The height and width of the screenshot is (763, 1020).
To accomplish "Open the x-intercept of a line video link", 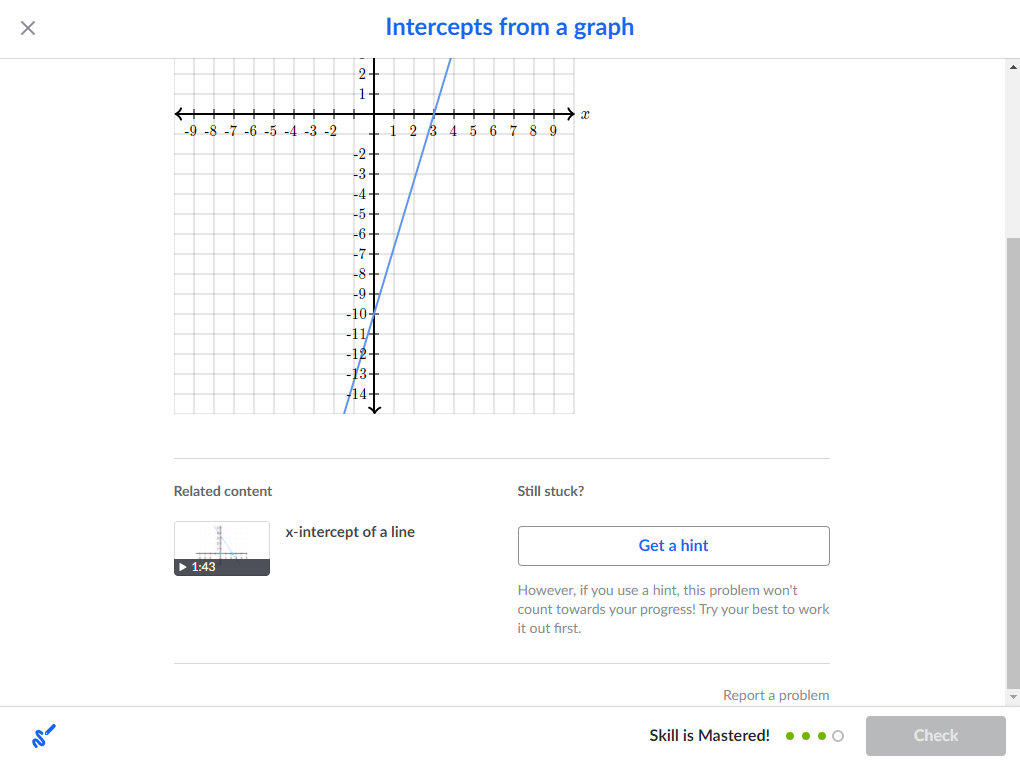I will pos(350,531).
